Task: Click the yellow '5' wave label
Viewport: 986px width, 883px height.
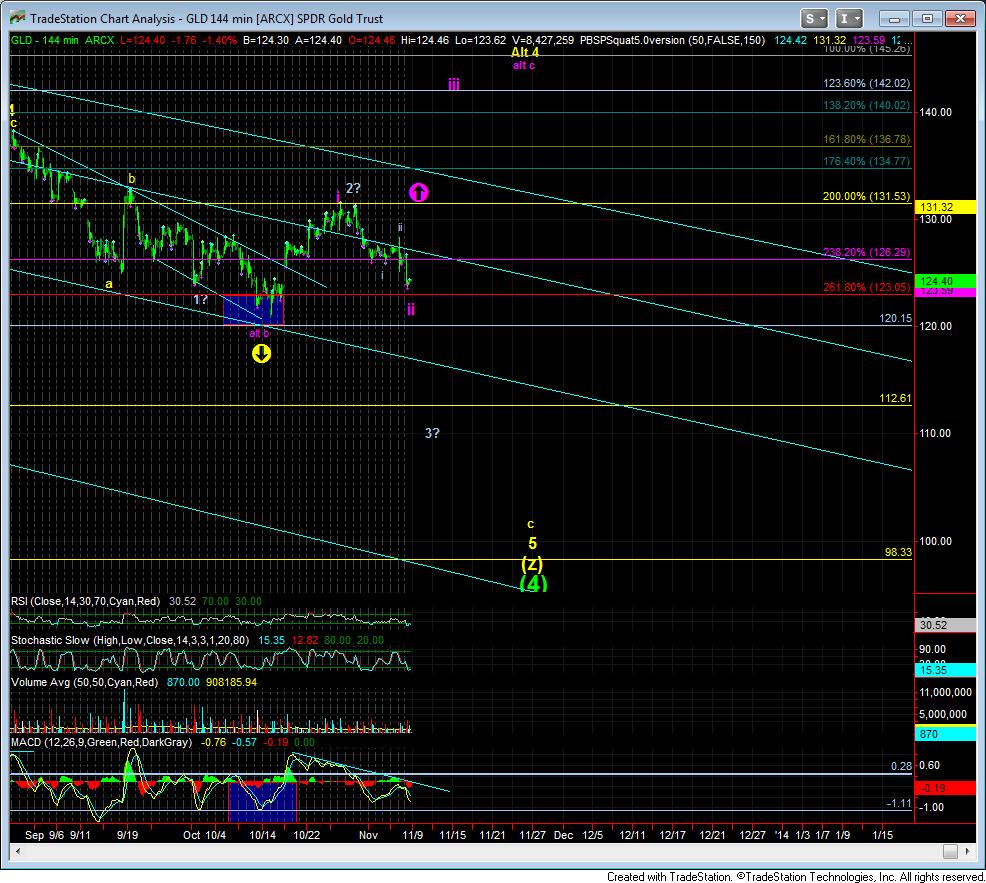Action: point(533,543)
